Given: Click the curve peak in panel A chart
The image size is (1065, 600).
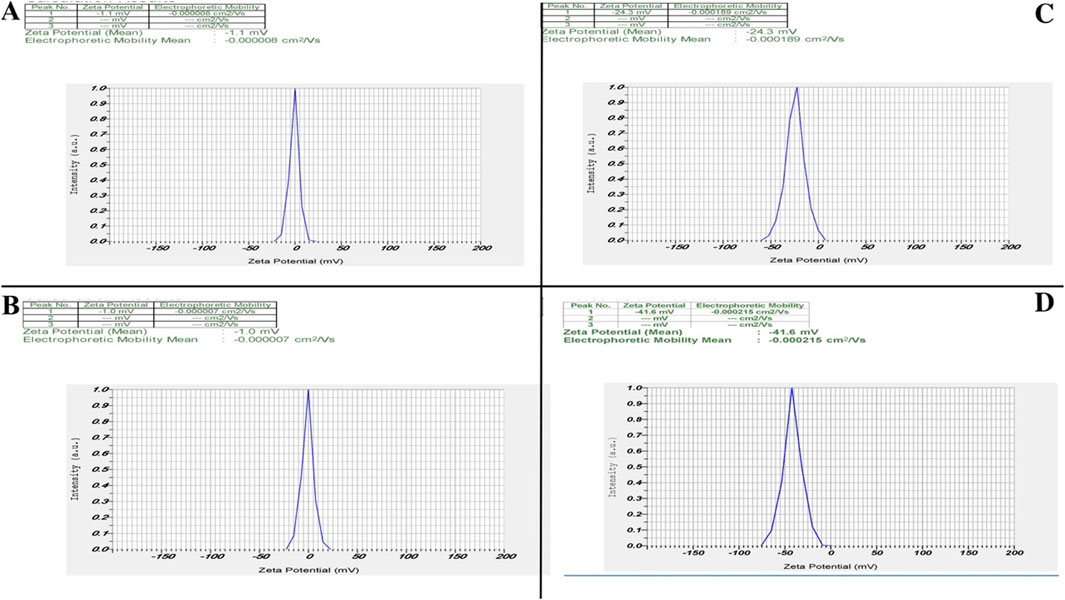Looking at the screenshot, I should pyautogui.click(x=295, y=89).
